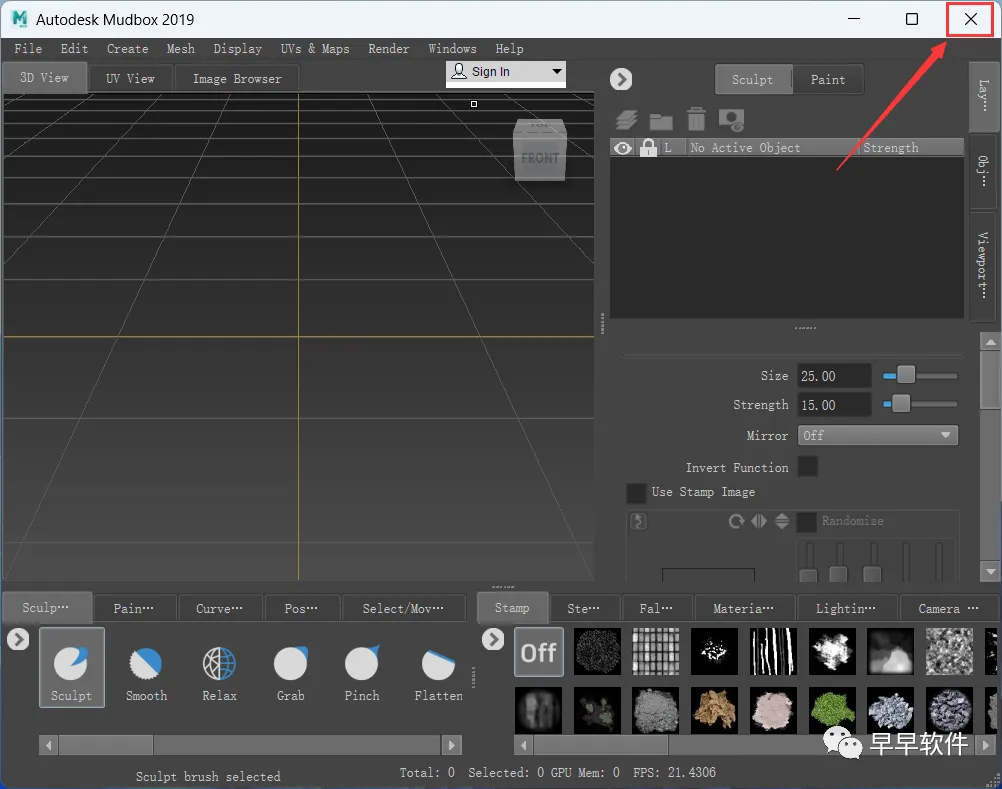Open the Falloff tray tab
This screenshot has height=789, width=1002.
coord(656,609)
